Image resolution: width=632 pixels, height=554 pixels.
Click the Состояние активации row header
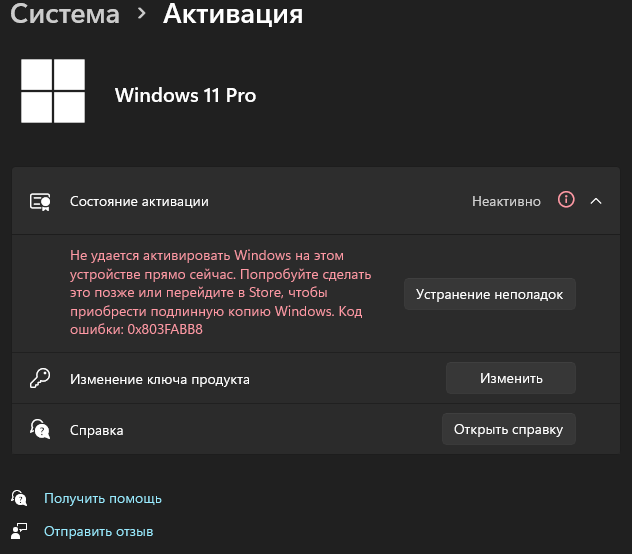[x=139, y=201]
